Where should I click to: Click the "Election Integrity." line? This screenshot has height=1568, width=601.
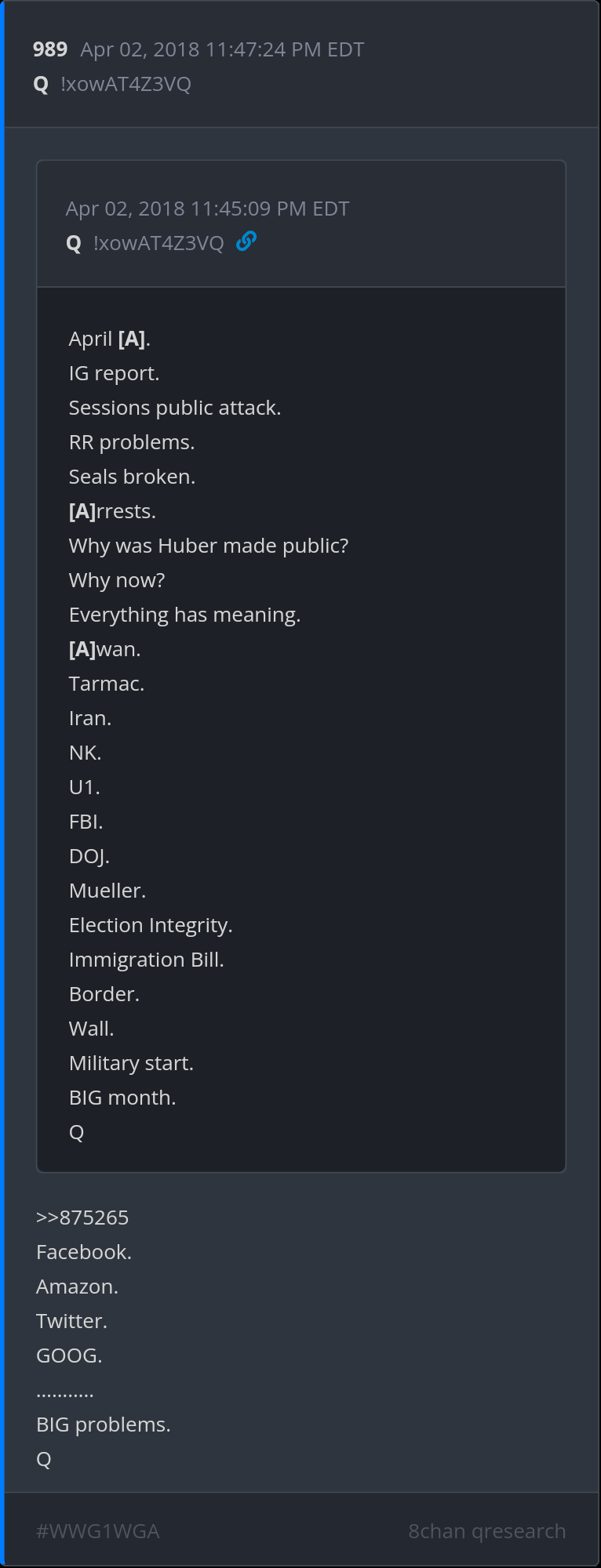(x=151, y=925)
